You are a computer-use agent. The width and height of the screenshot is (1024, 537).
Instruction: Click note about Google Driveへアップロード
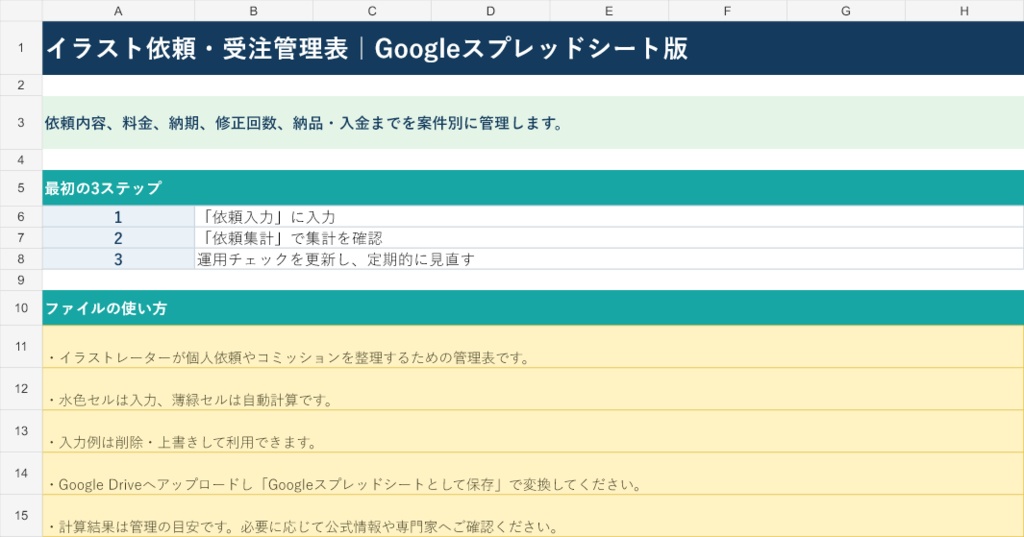(533, 474)
